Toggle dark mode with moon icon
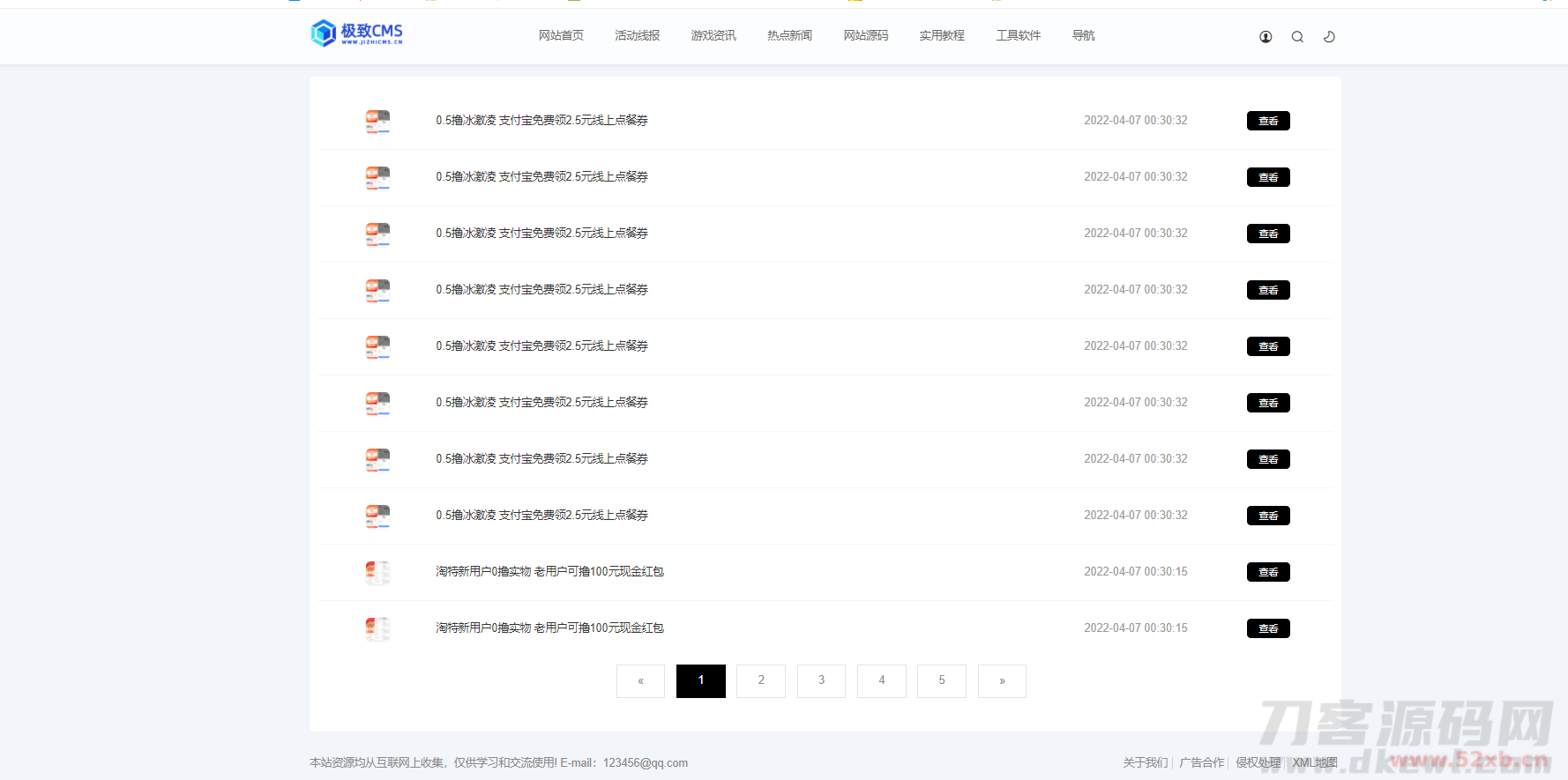This screenshot has width=1568, height=780. coord(1329,37)
